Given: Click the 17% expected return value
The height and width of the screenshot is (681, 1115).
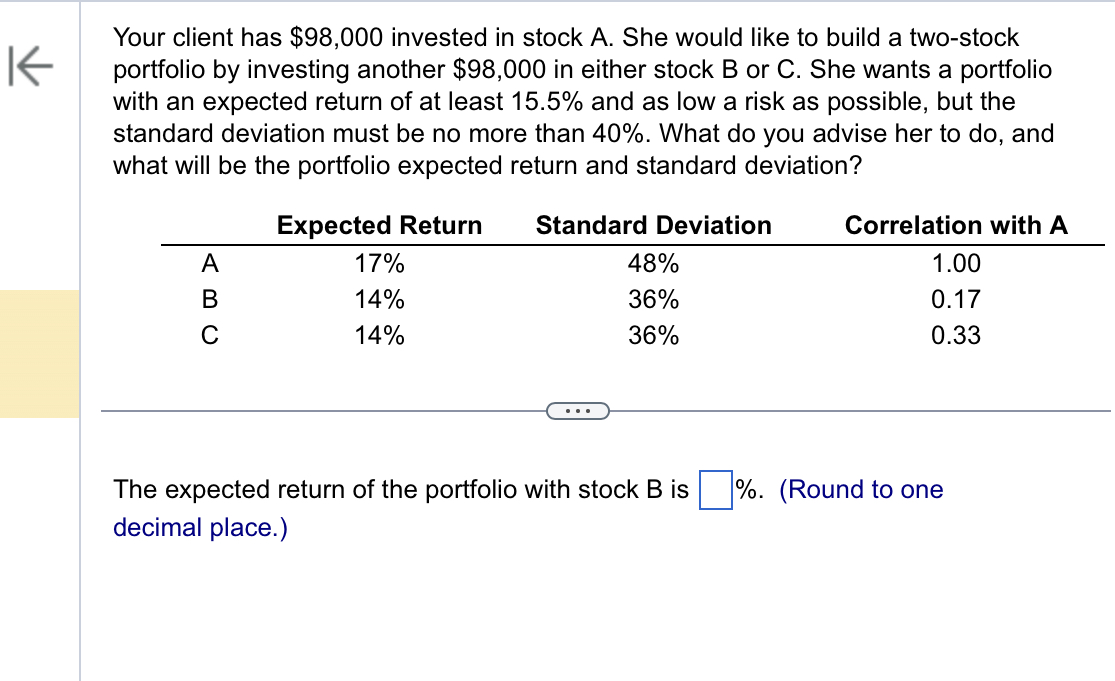Looking at the screenshot, I should 379,263.
